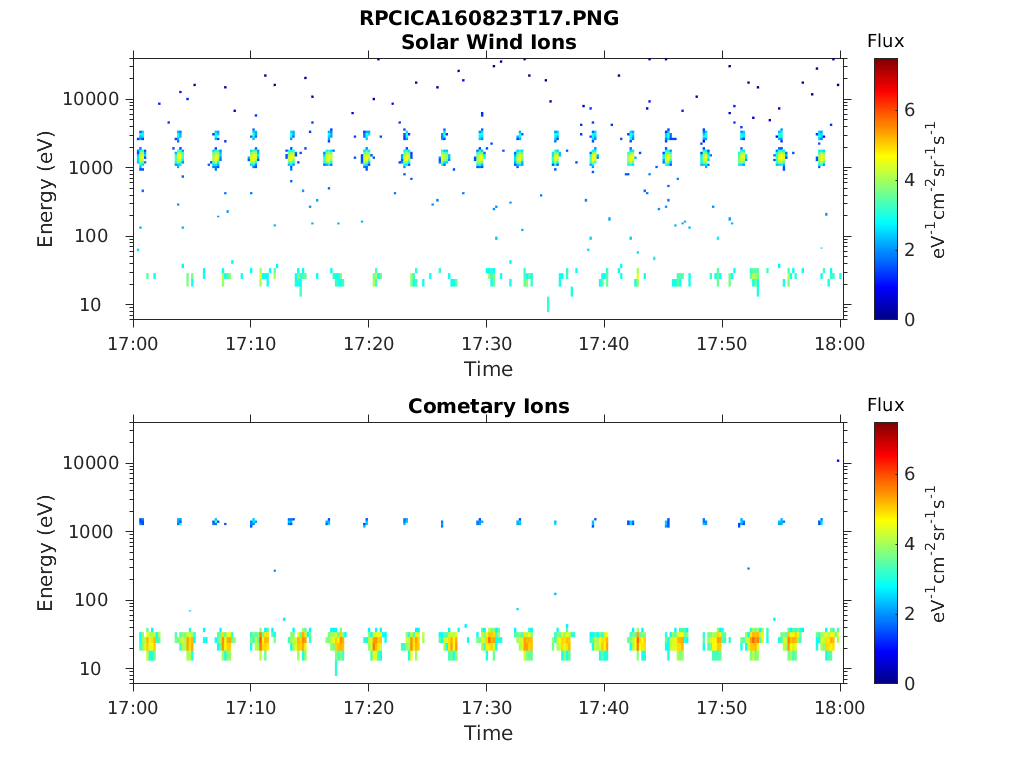Select Energy (eV) axis label of Solar Wind plot
Screen dimensions: 1024x768
pos(46,188)
